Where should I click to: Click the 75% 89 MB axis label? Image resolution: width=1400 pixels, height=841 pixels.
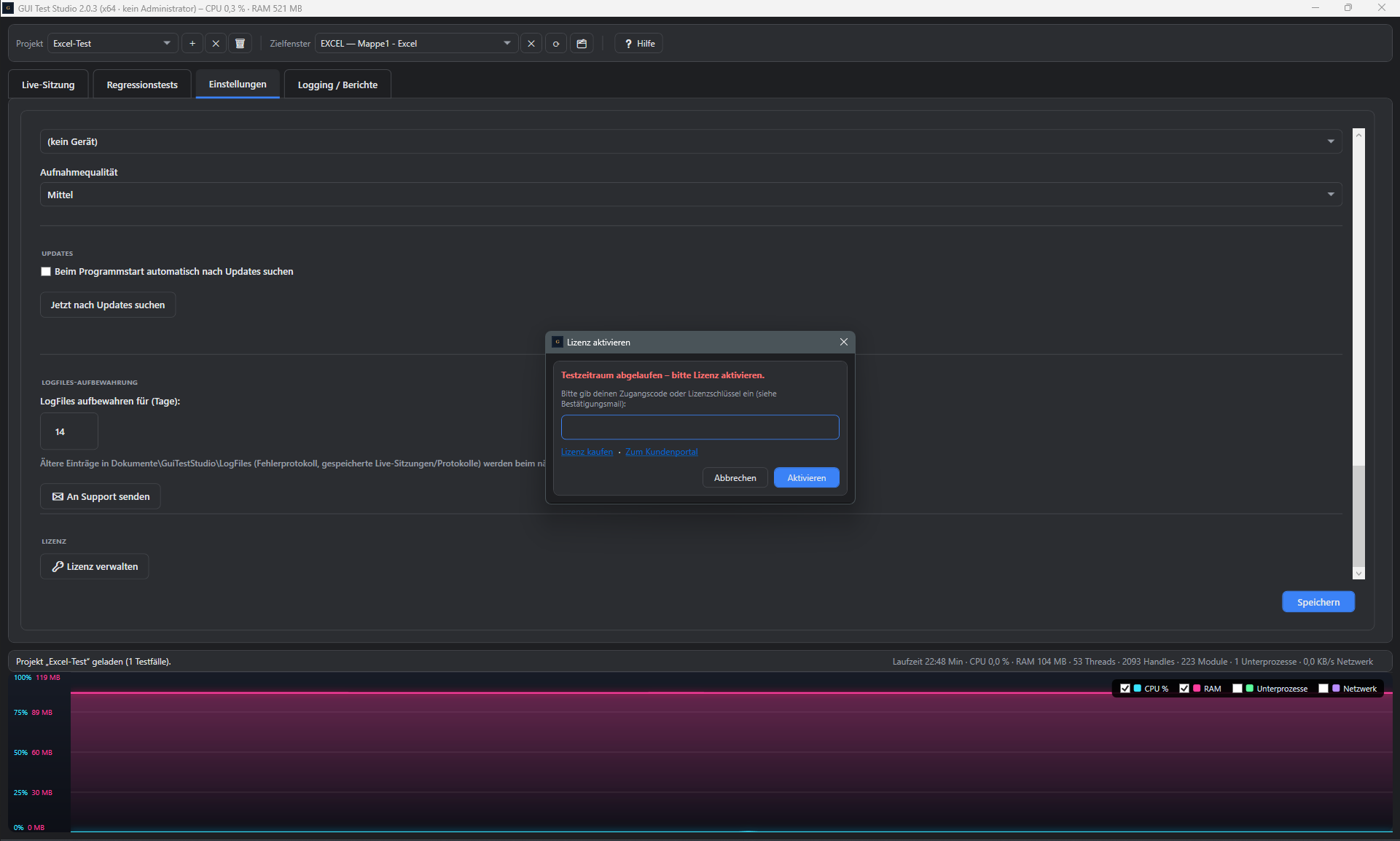click(x=33, y=713)
